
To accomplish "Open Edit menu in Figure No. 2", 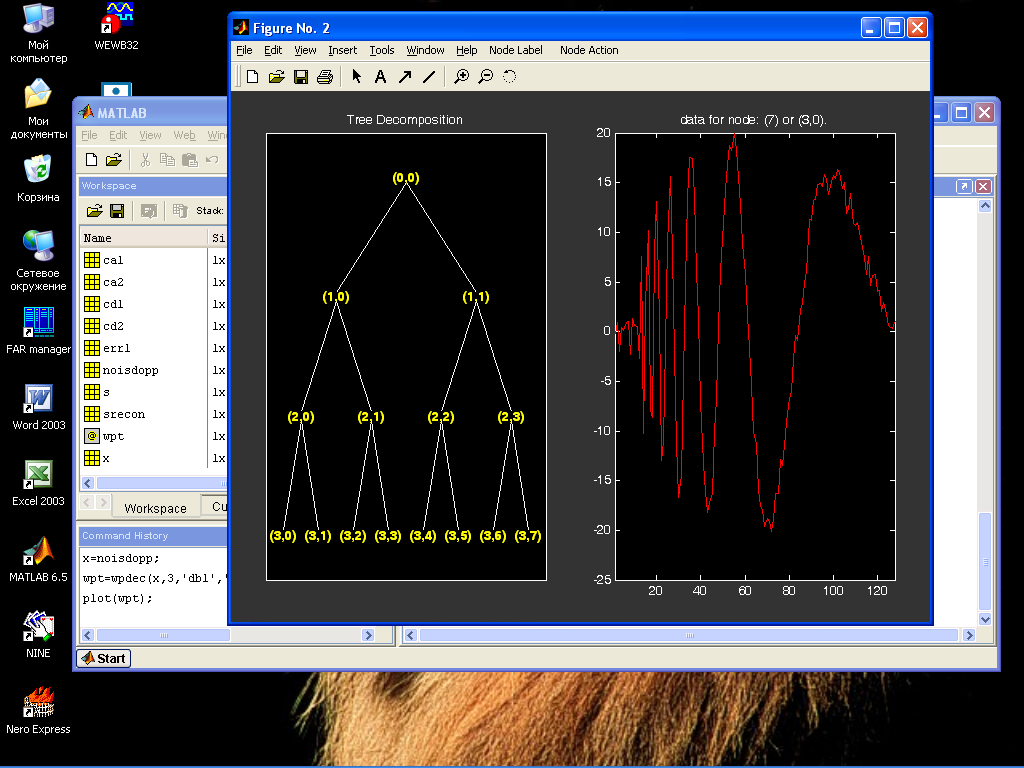I will pos(273,50).
